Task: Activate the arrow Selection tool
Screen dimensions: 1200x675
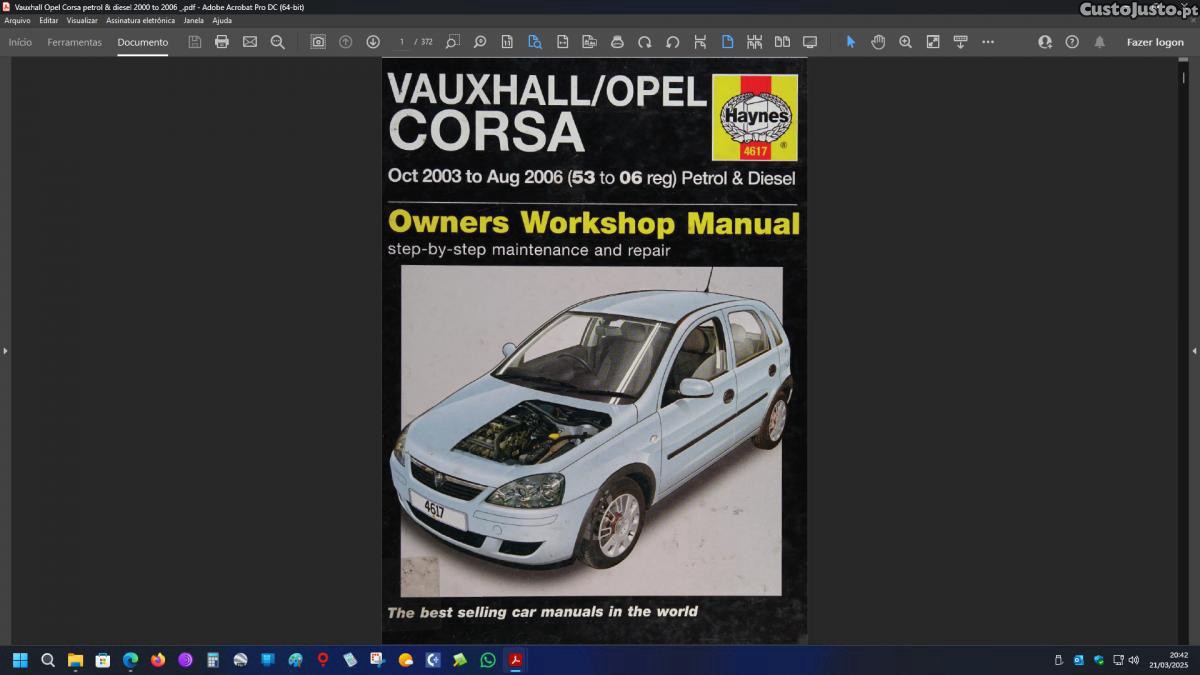Action: [851, 42]
